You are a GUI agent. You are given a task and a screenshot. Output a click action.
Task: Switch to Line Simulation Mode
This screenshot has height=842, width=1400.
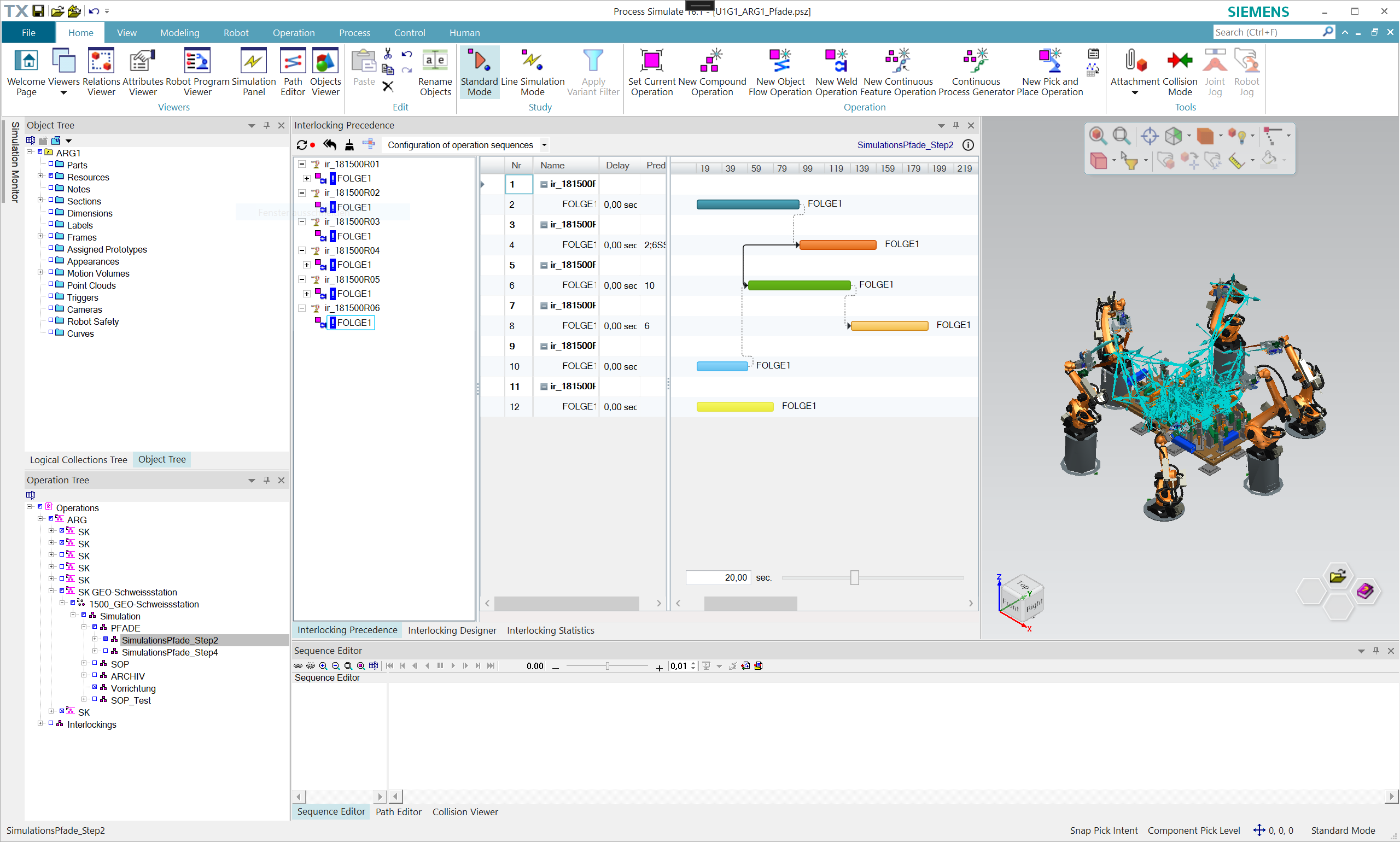tap(532, 72)
